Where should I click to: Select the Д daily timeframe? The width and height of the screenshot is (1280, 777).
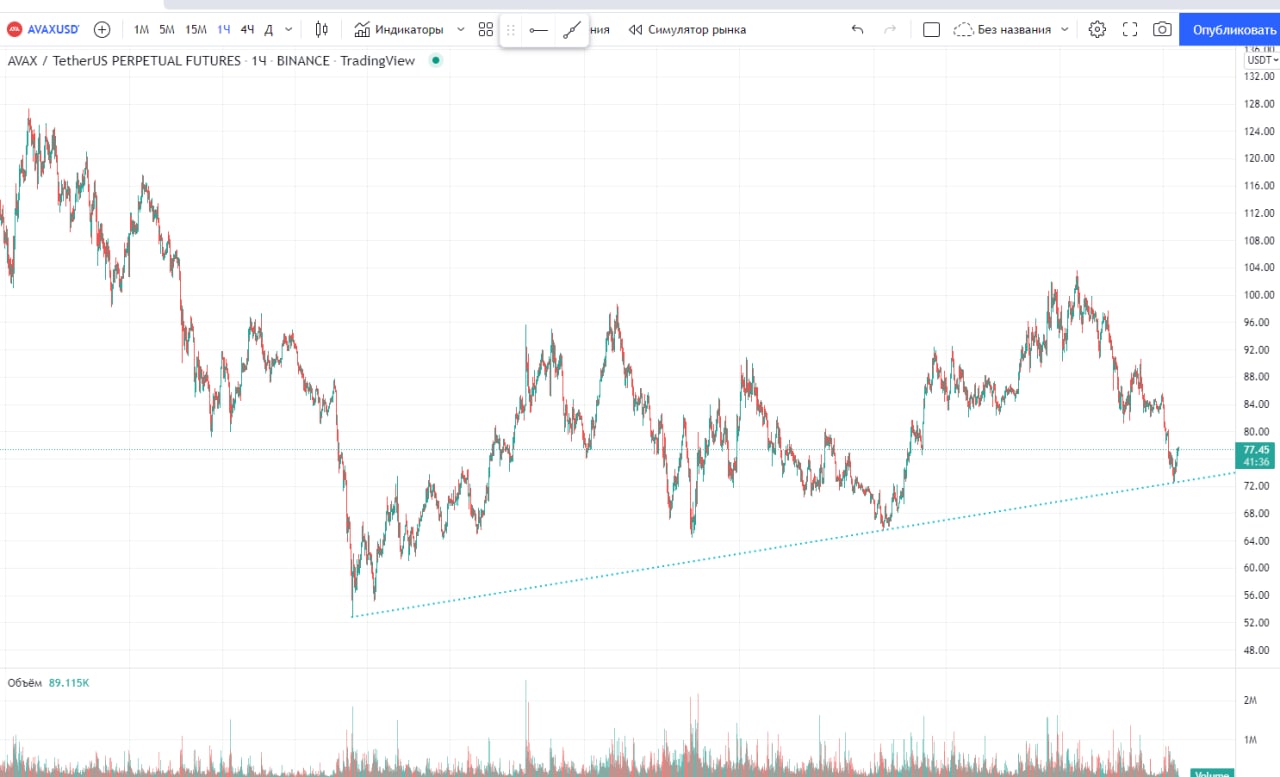tap(268, 29)
